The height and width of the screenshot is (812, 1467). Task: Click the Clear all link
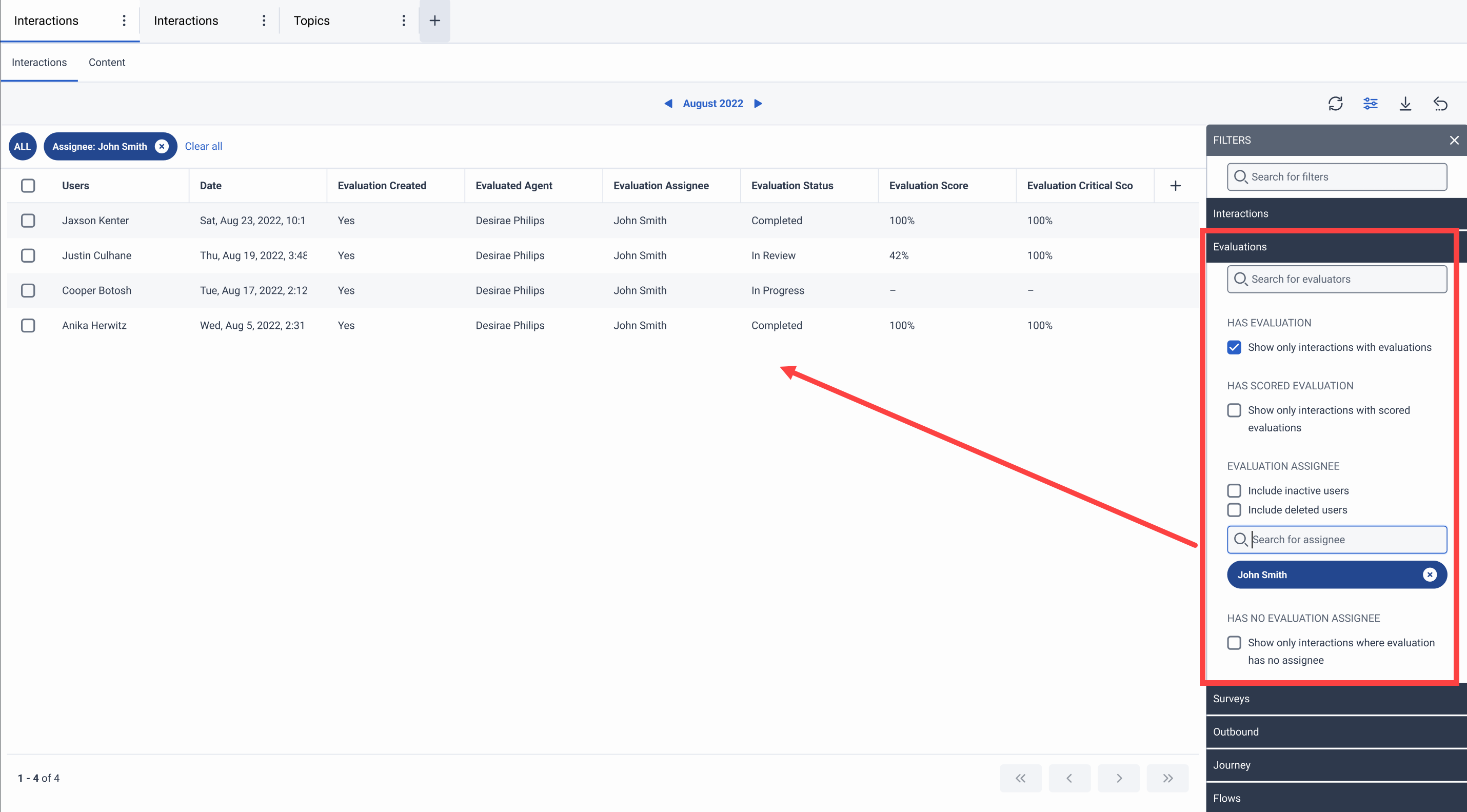coord(203,146)
